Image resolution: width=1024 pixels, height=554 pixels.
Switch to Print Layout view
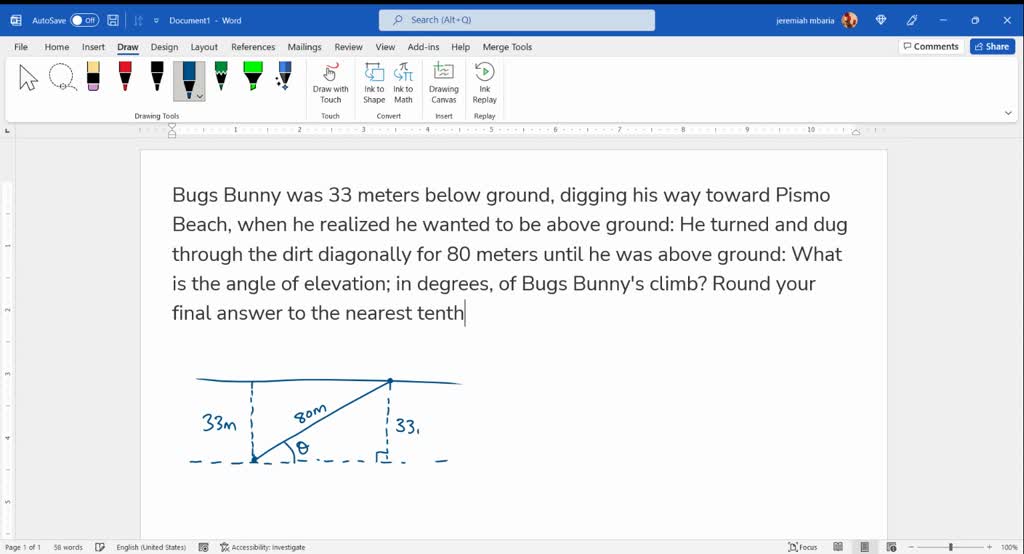coord(865,547)
